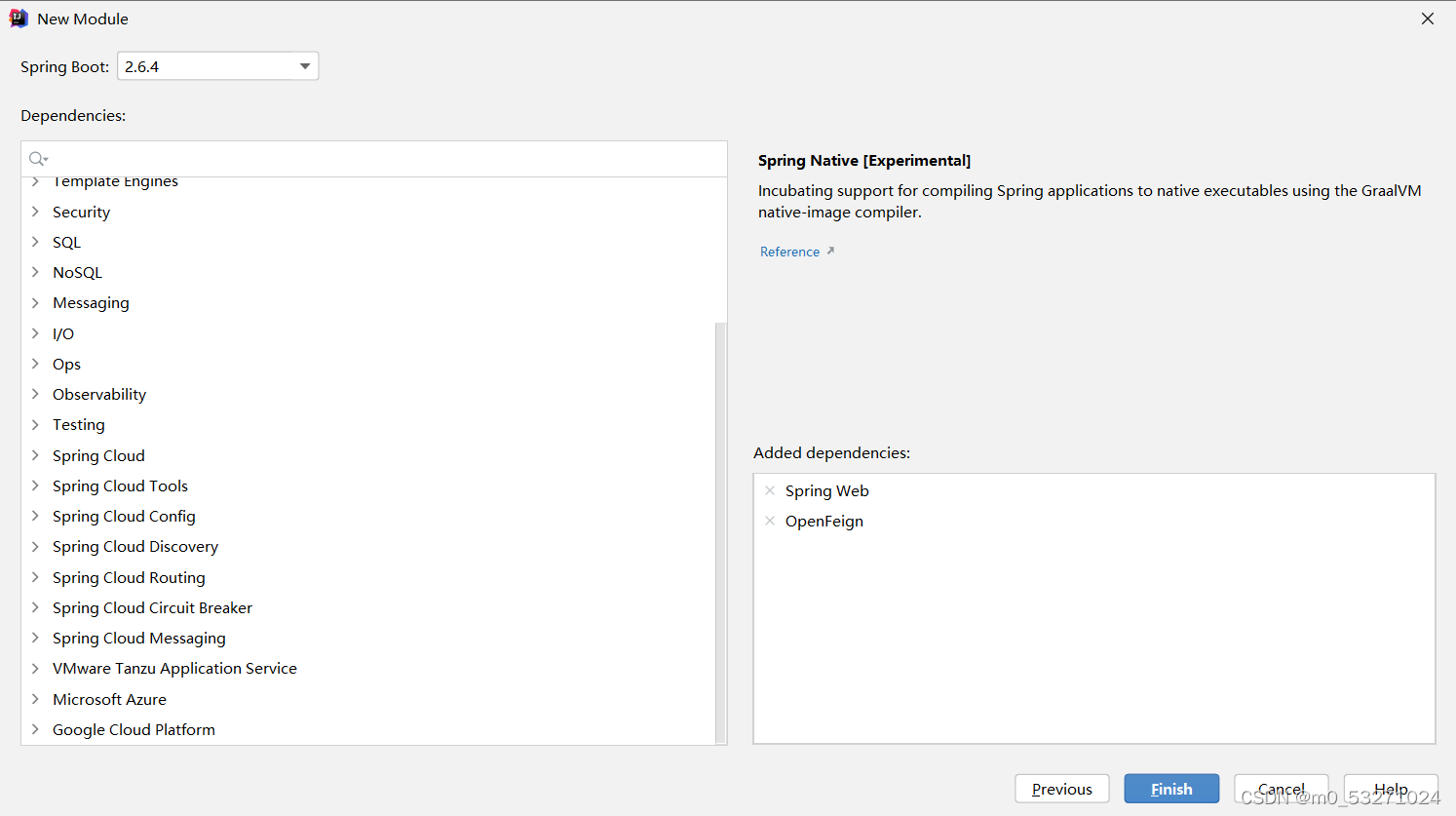Select the Messaging tree item
The width and height of the screenshot is (1456, 816).
[x=91, y=303]
